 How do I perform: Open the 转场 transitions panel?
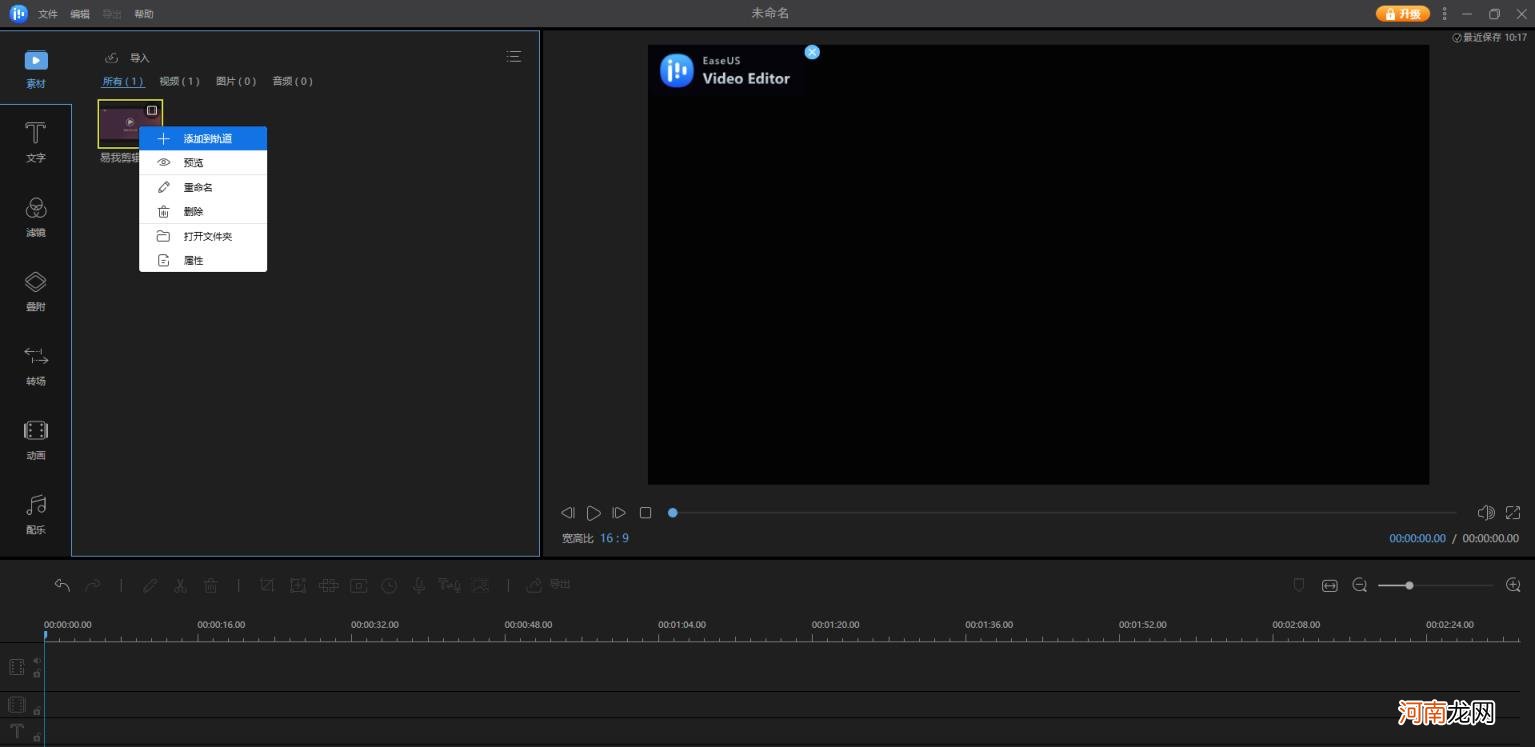coord(36,366)
